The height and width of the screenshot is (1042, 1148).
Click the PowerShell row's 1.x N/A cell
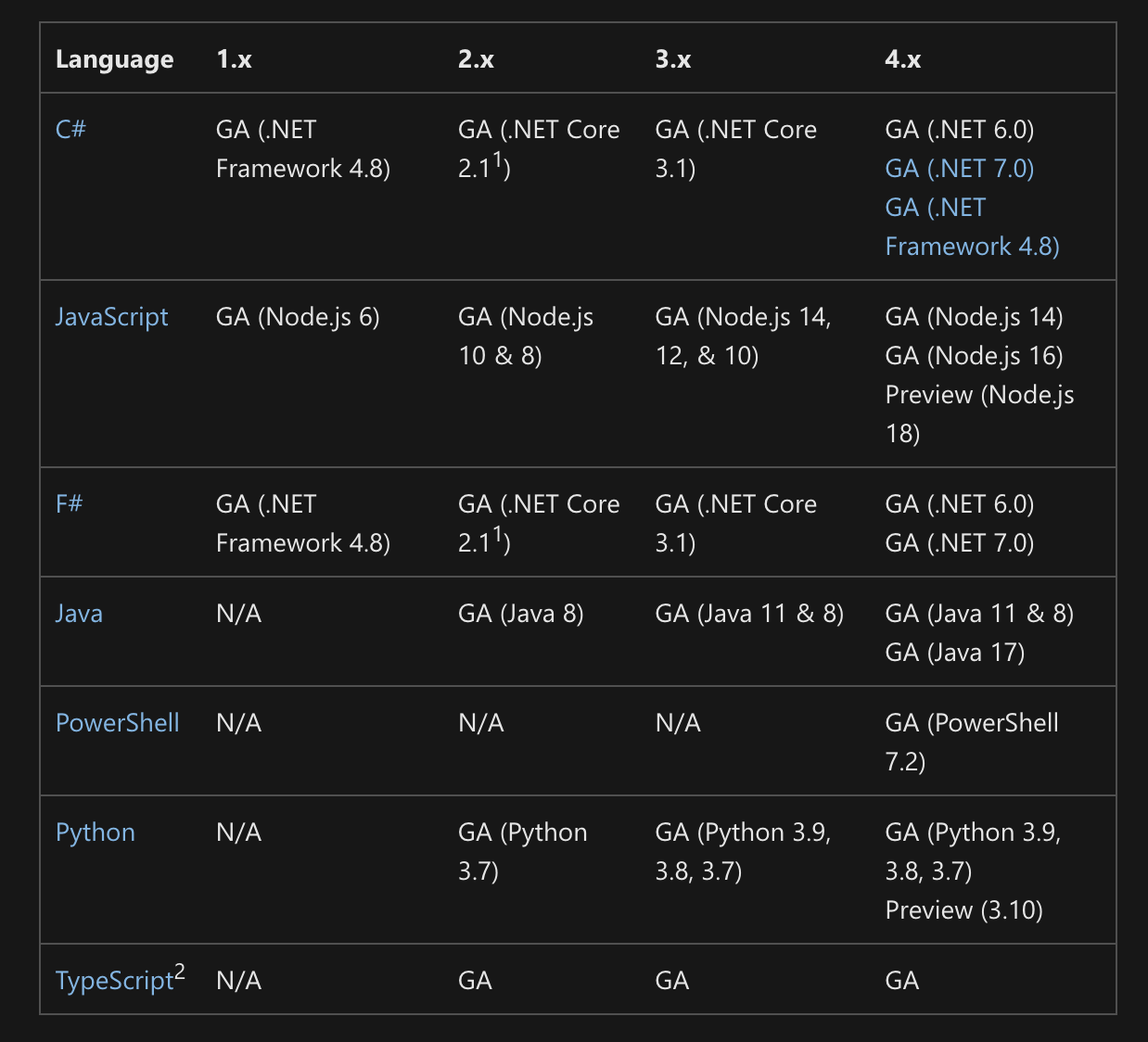pos(239,723)
